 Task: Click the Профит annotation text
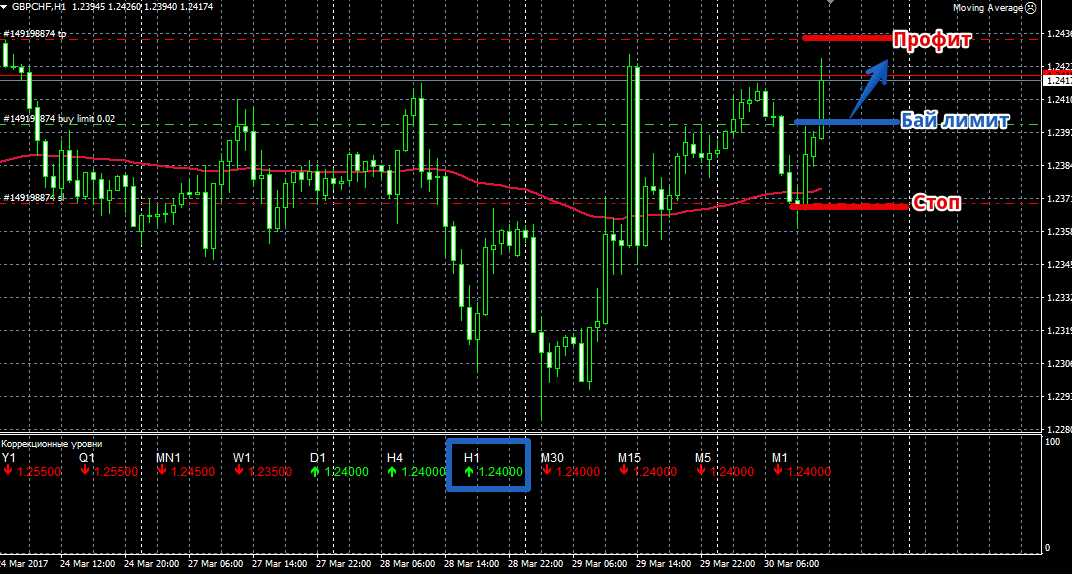click(x=932, y=41)
